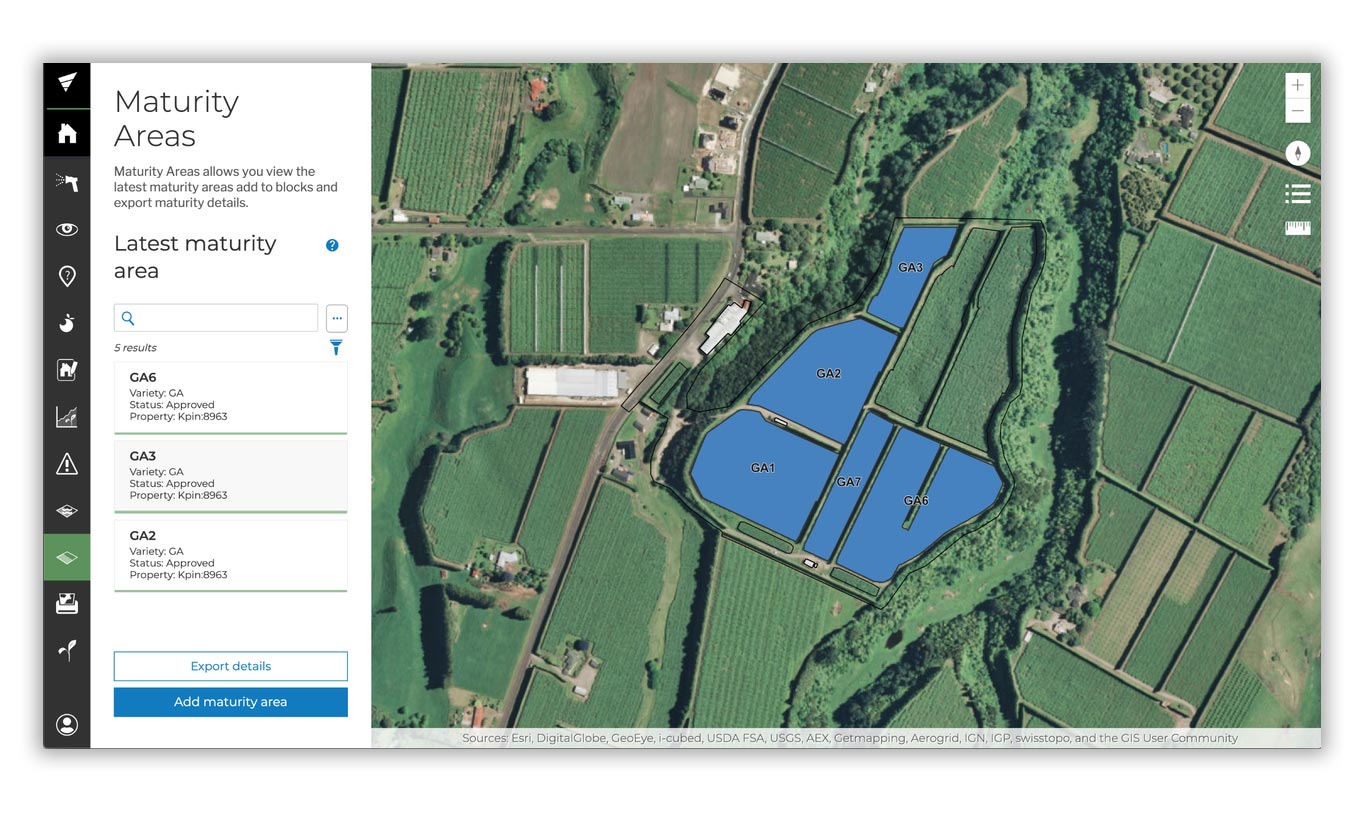Open the three-dots more options menu
This screenshot has height=836, width=1366.
pos(337,318)
